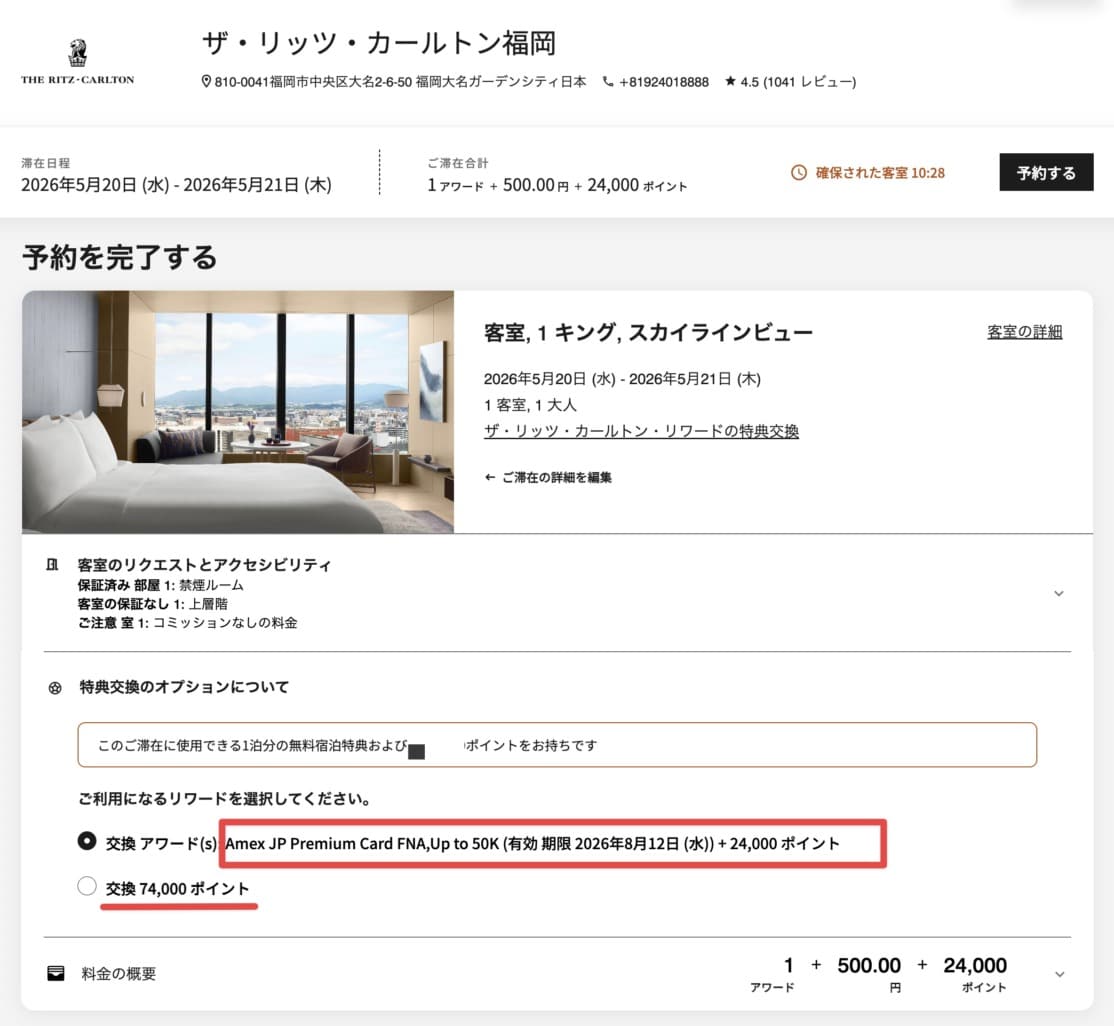This screenshot has width=1114, height=1026.
Task: Click the back arrow beside ご滞在の詳細を編集
Action: tap(488, 478)
